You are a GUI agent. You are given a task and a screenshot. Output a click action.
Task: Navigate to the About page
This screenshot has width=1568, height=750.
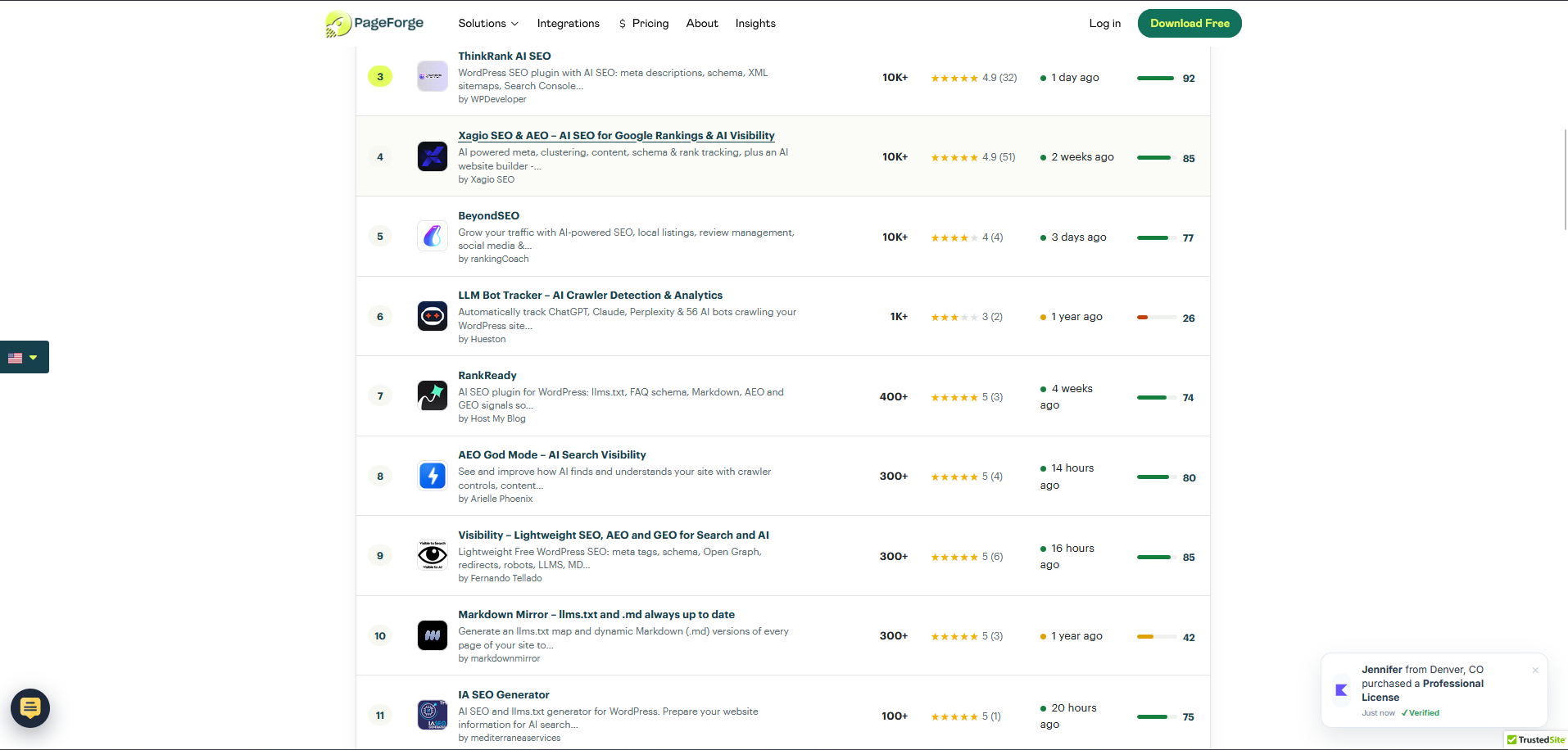pos(702,24)
